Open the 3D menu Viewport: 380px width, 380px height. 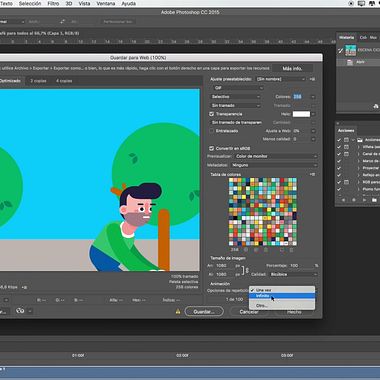point(69,3)
